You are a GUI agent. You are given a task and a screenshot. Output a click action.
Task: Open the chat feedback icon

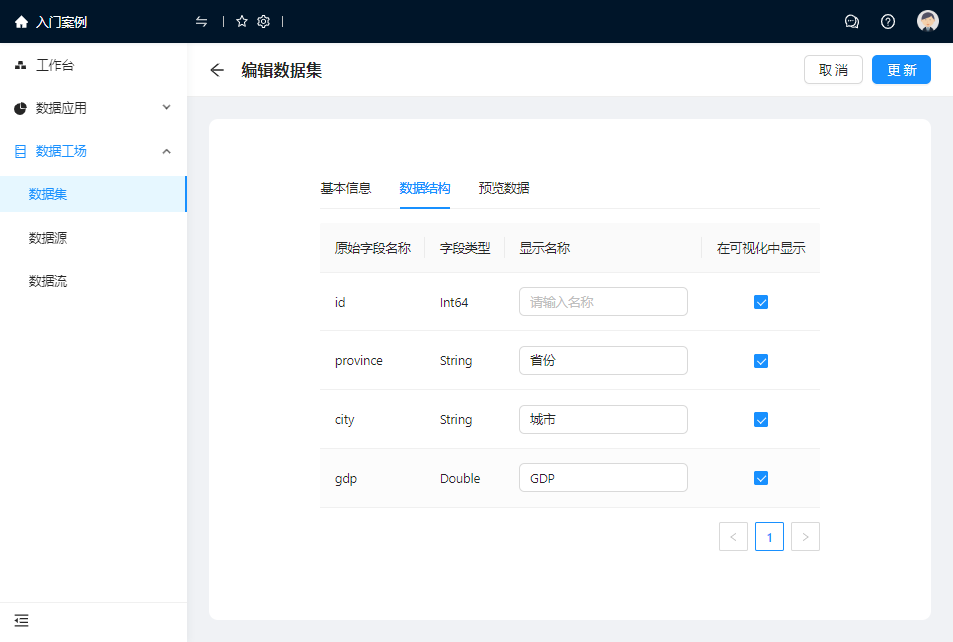[852, 22]
